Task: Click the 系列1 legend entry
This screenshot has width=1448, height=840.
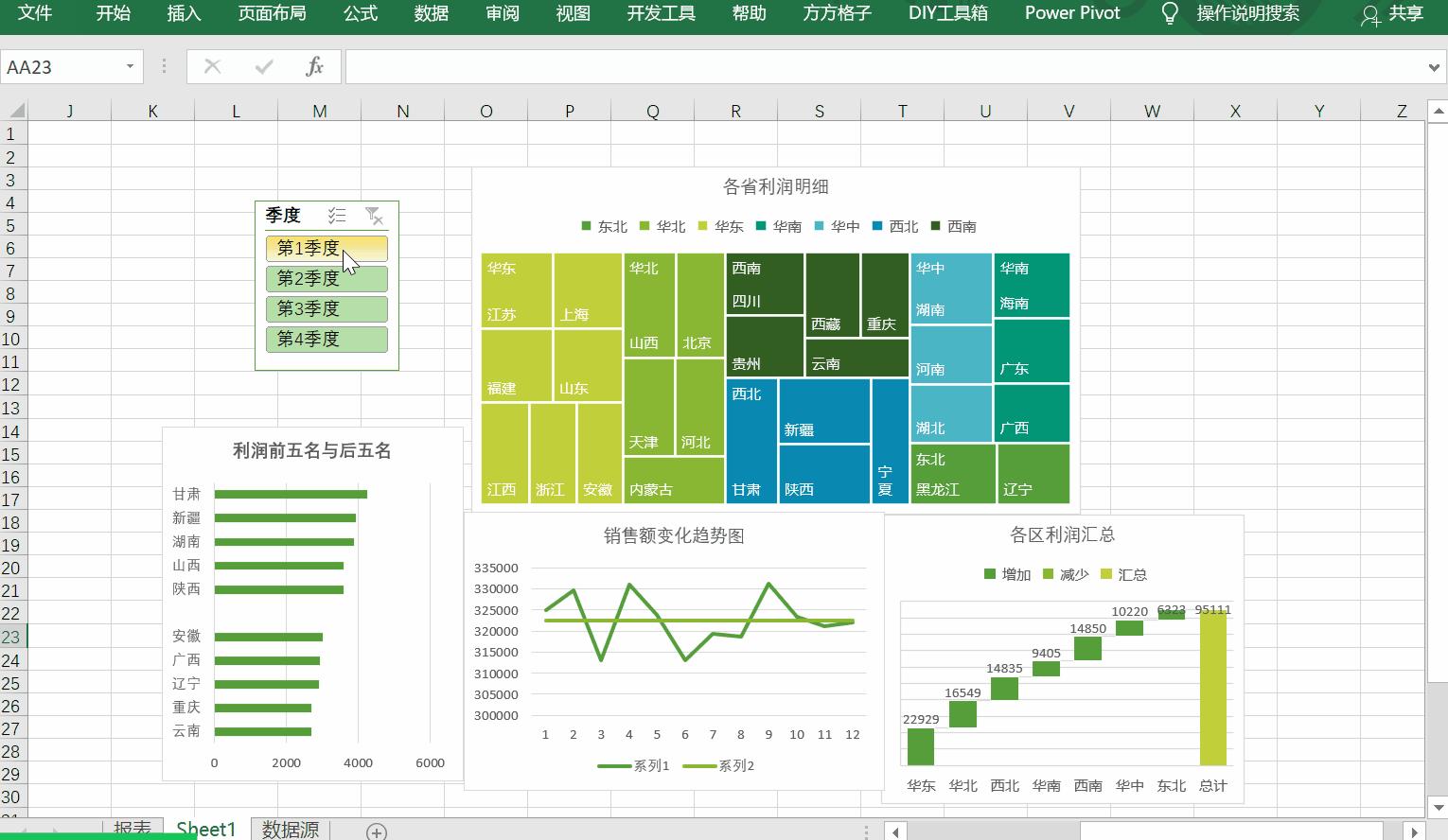Action: 634,765
